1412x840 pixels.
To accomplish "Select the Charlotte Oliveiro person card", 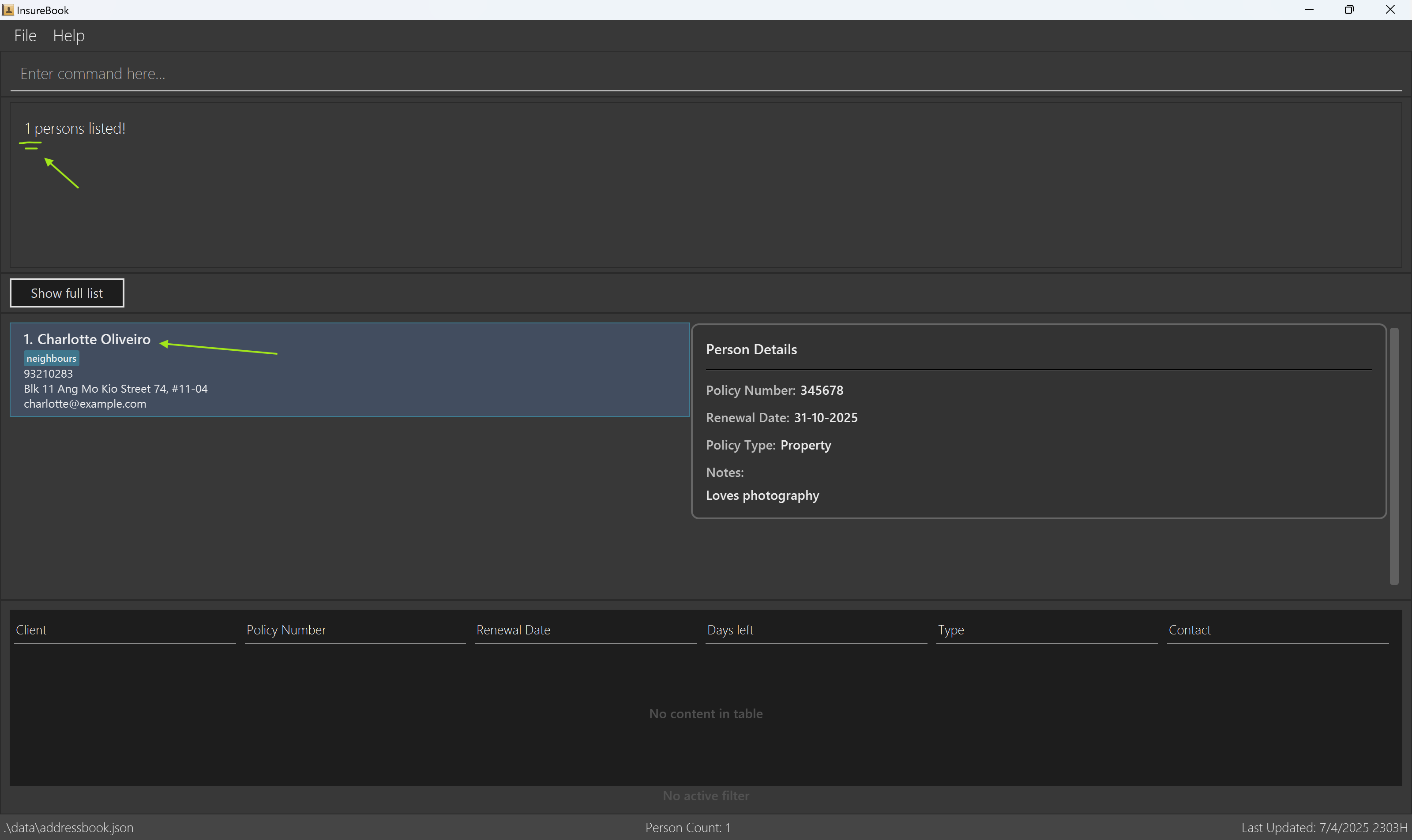I will click(349, 370).
